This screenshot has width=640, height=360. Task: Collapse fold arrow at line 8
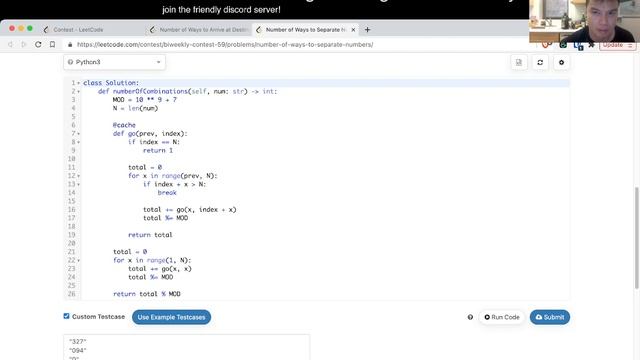(x=79, y=142)
